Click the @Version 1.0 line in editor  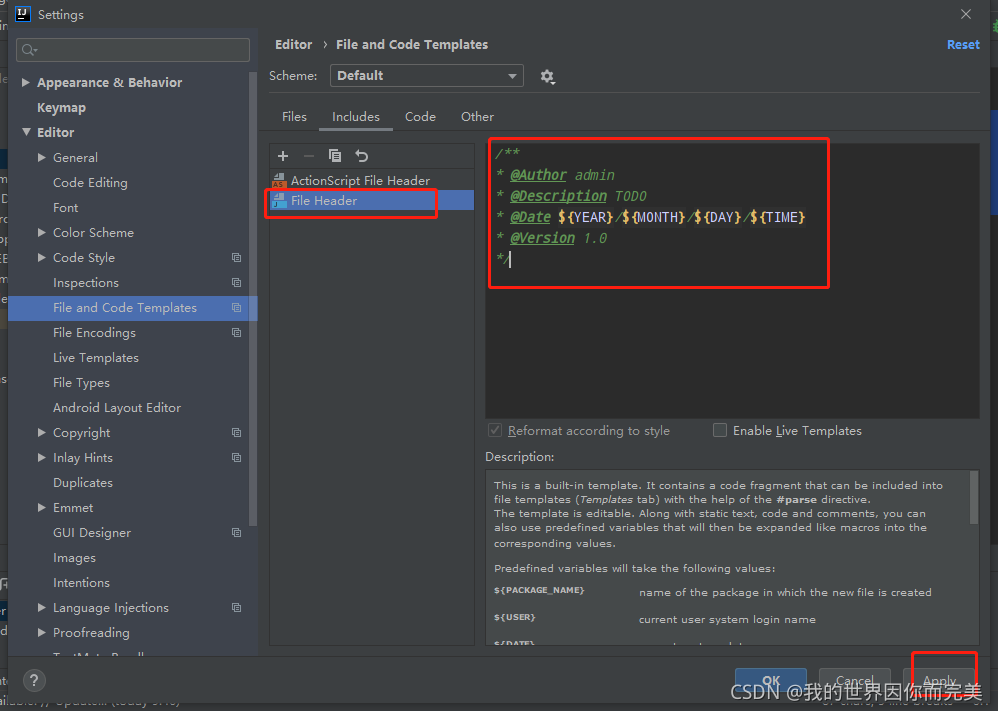pyautogui.click(x=551, y=238)
